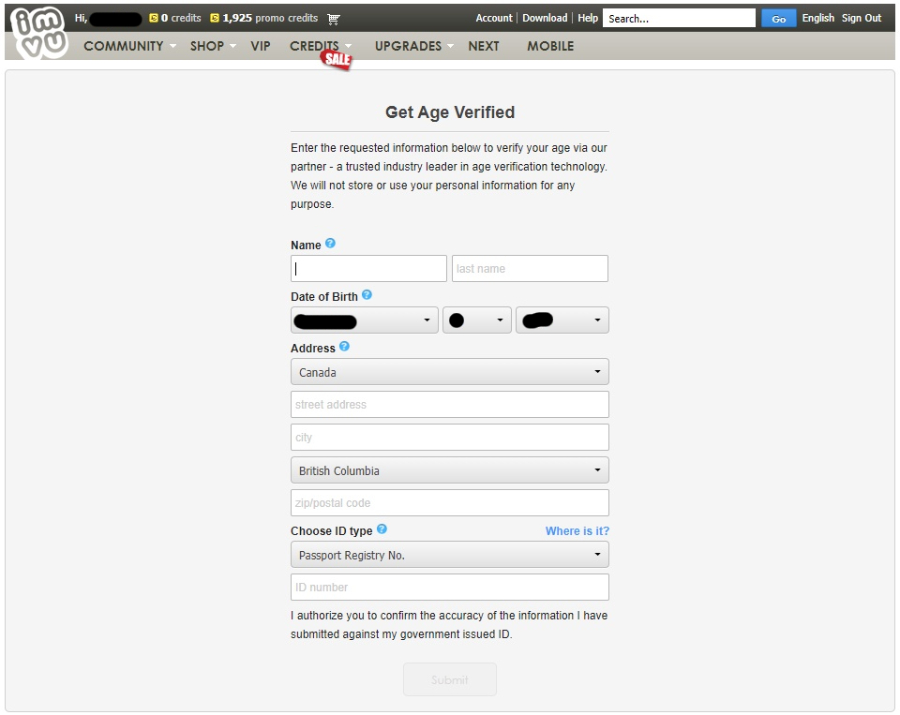The width and height of the screenshot is (900, 715).
Task: Open the birth year dropdown
Action: point(562,320)
